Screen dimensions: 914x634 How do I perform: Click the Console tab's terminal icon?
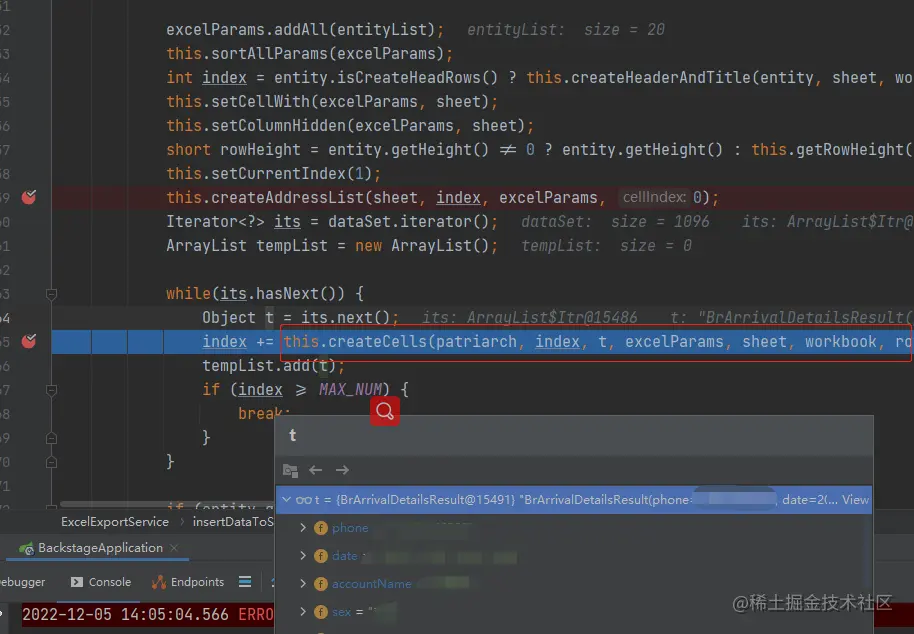(x=76, y=582)
